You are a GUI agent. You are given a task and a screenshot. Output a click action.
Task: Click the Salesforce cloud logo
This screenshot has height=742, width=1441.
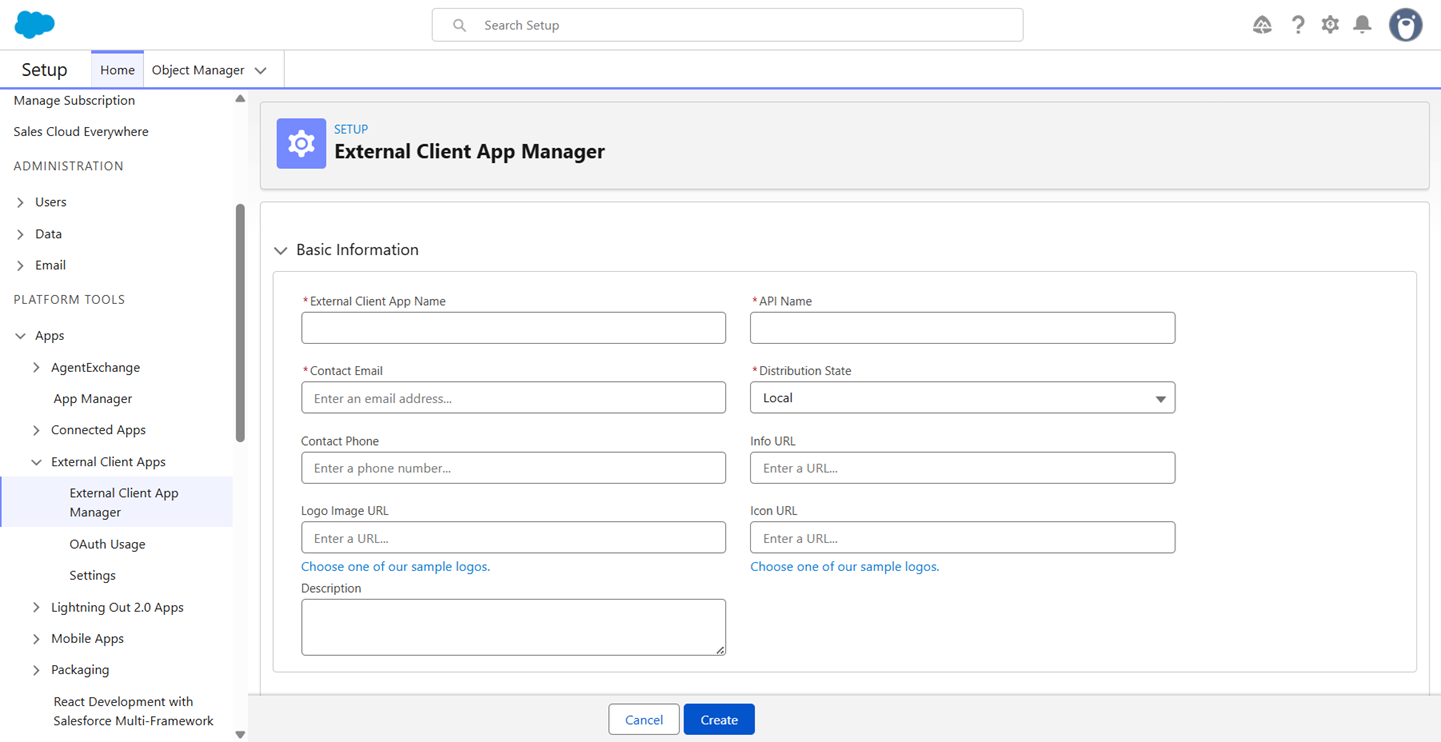click(x=35, y=25)
